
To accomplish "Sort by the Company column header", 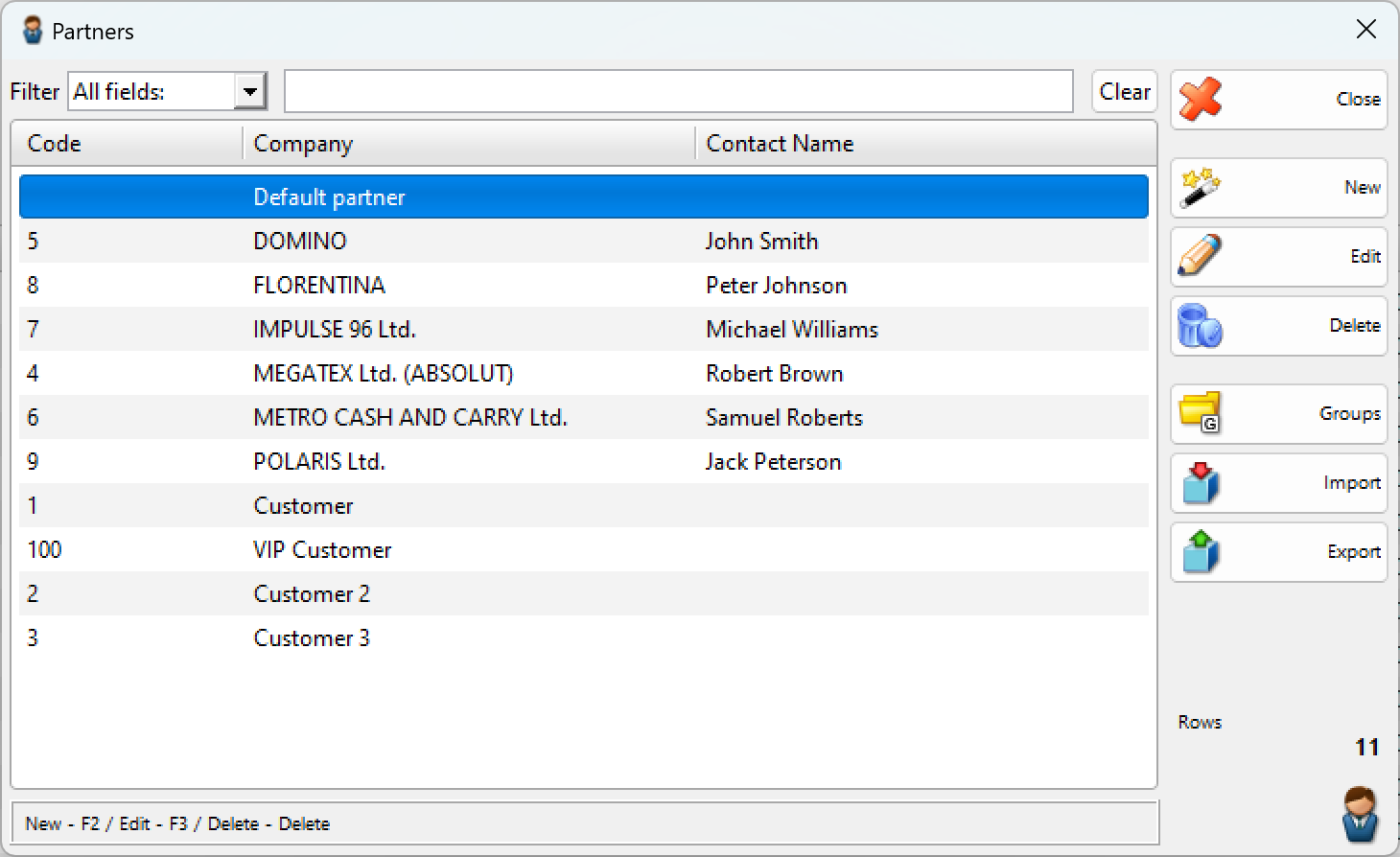I will coord(468,144).
